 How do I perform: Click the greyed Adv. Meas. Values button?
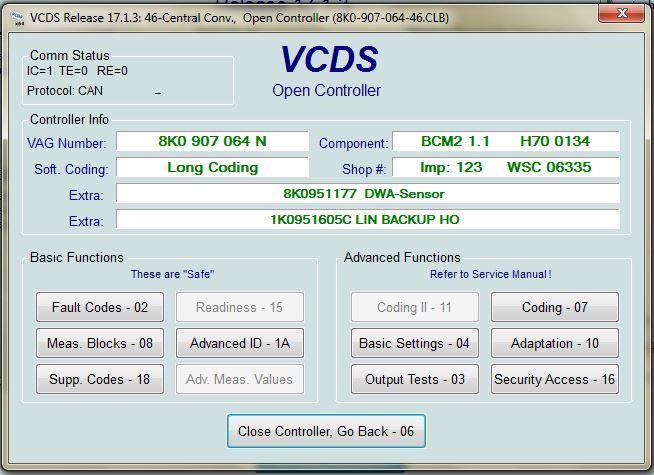240,379
